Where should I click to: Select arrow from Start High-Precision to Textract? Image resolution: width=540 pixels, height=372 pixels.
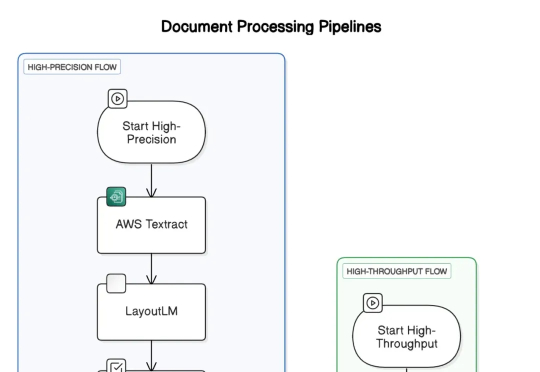click(152, 180)
